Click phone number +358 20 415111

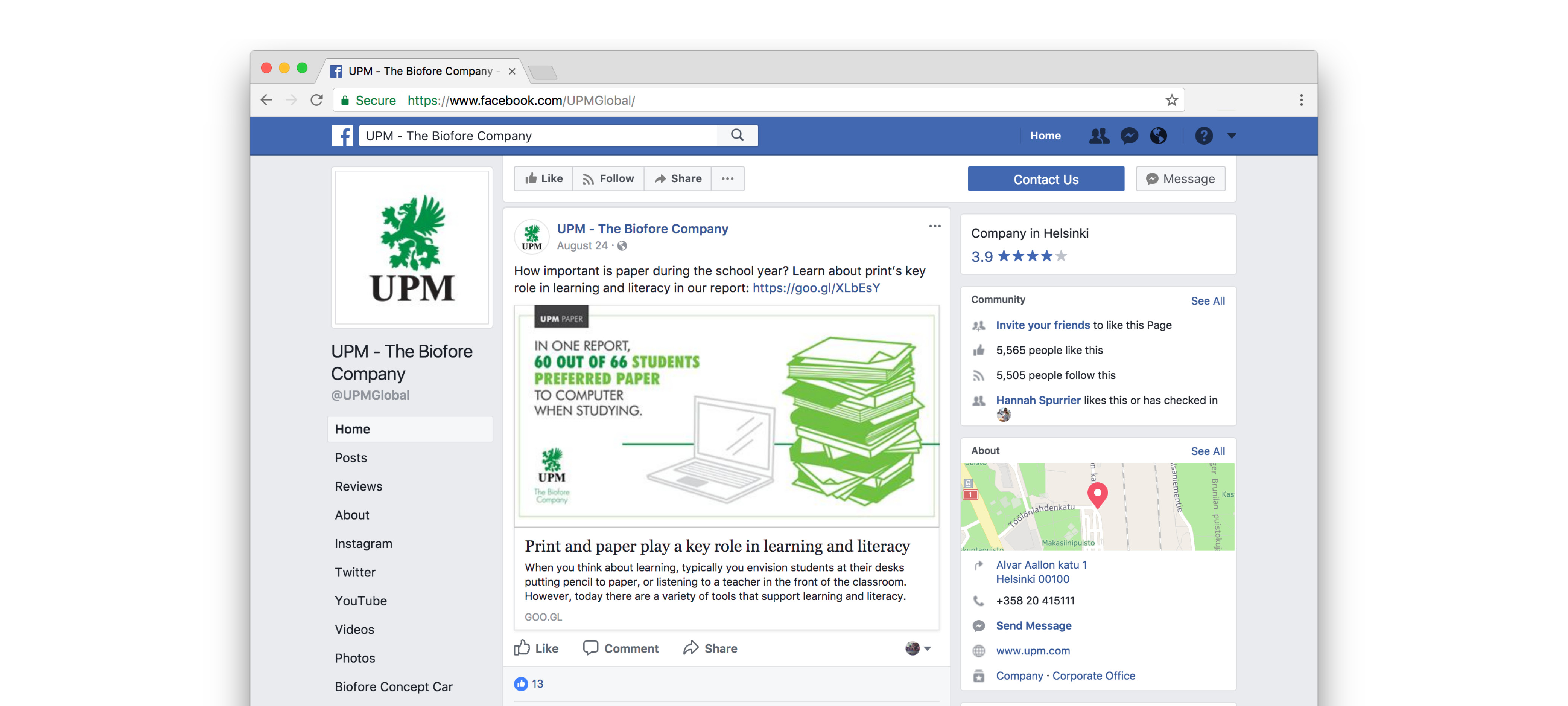1035,601
